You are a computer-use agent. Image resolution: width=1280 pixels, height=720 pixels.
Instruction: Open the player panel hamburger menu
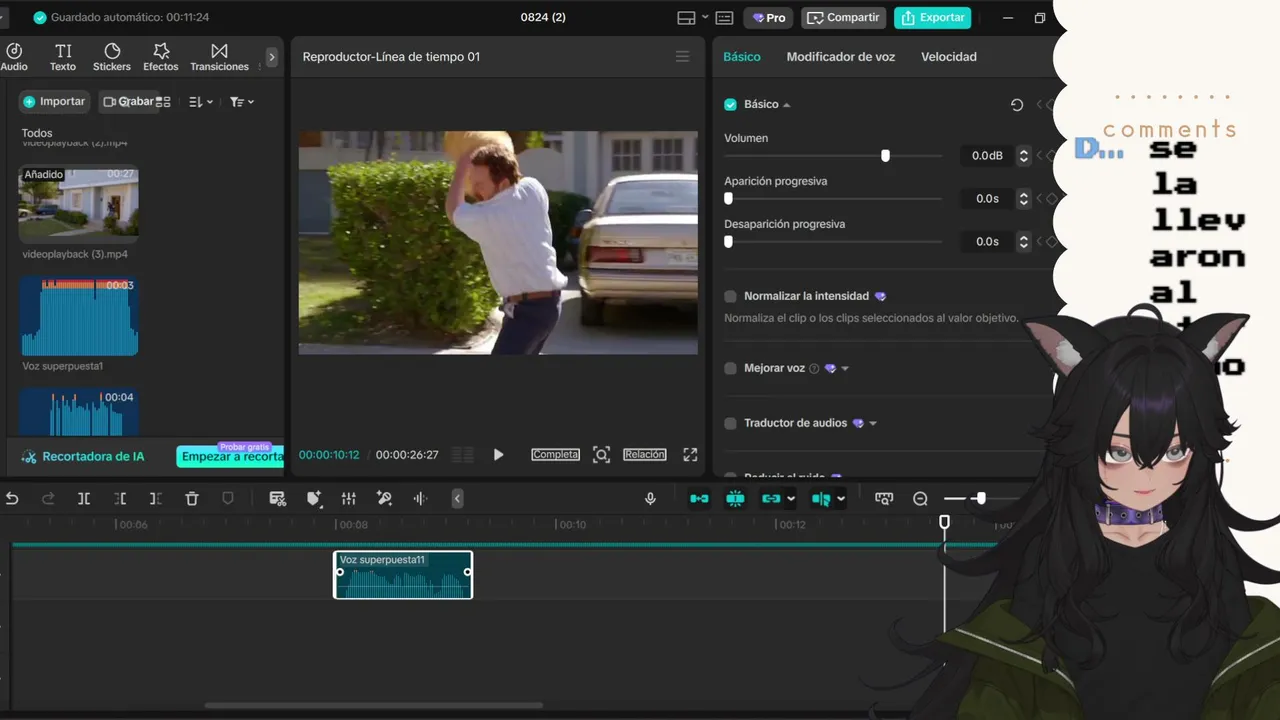click(682, 57)
